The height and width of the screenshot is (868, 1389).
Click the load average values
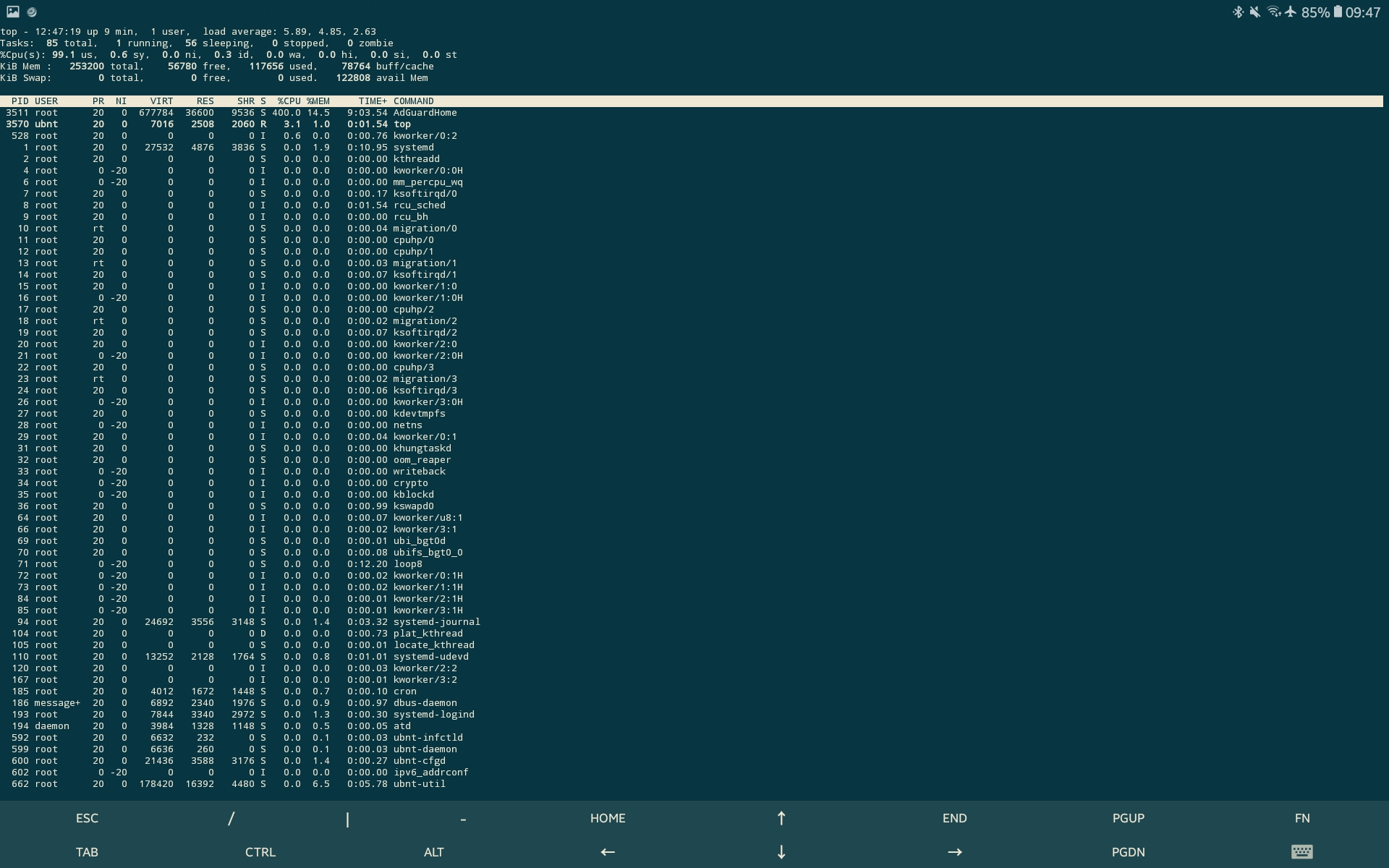tap(330, 32)
